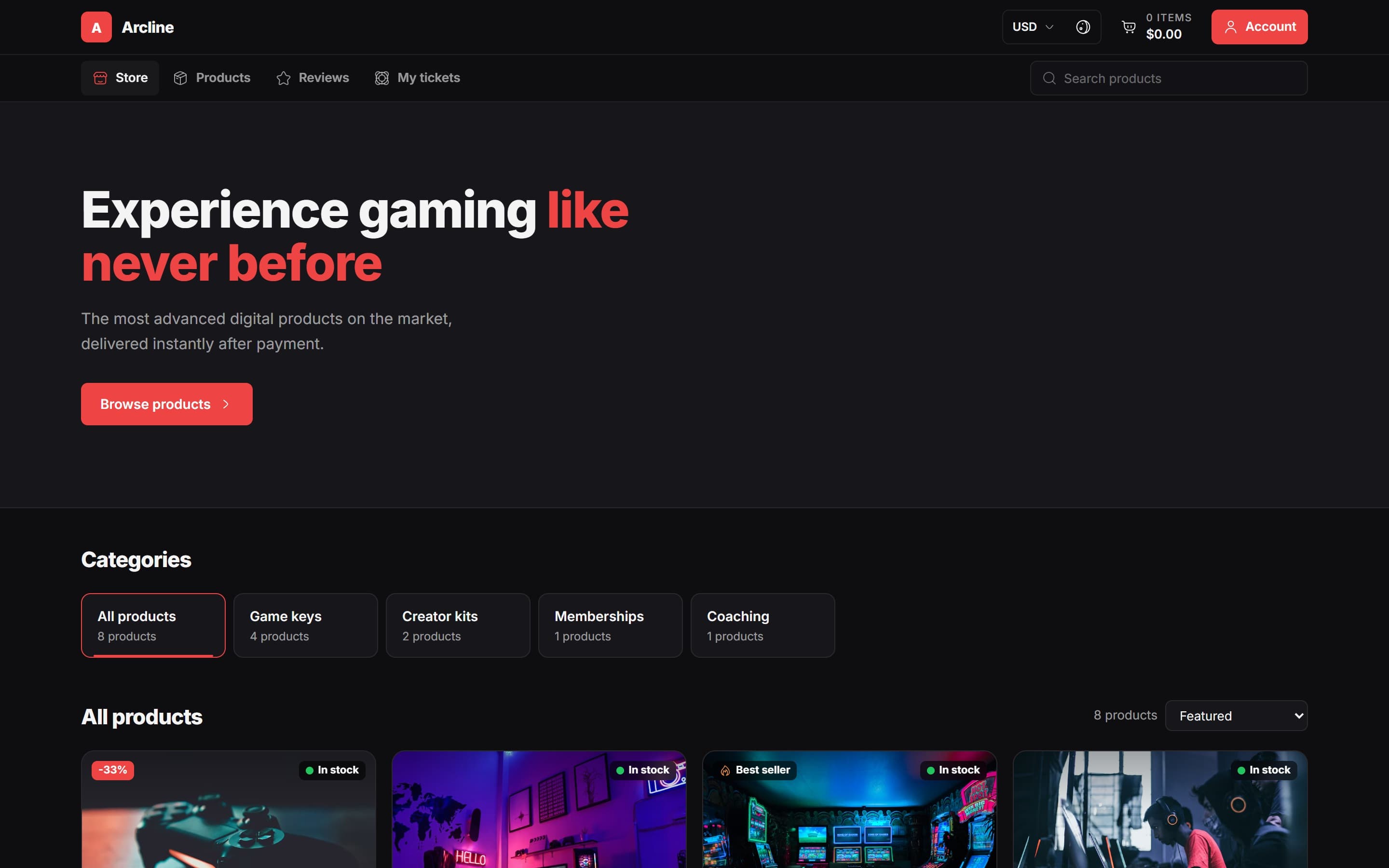This screenshot has height=868, width=1389.
Task: Switch to the Reviews tab
Action: pos(313,78)
